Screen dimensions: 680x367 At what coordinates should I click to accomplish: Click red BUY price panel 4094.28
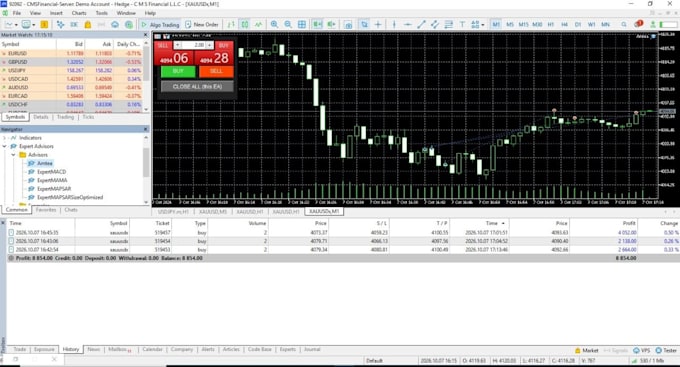[x=214, y=58]
